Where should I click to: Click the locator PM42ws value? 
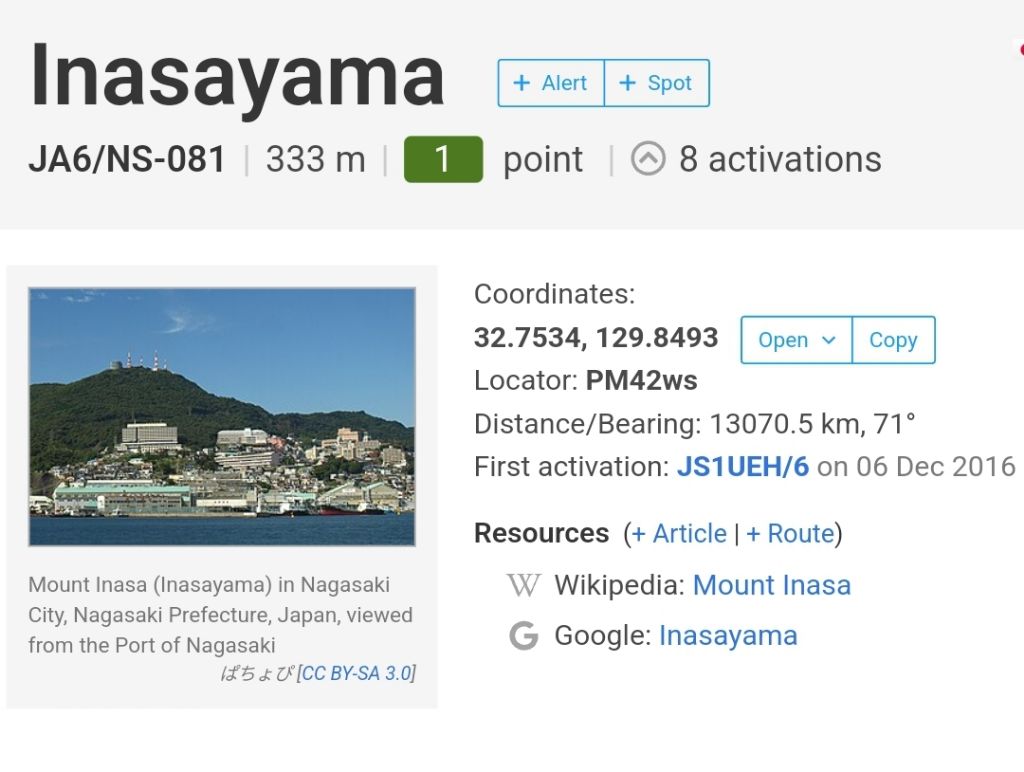641,381
